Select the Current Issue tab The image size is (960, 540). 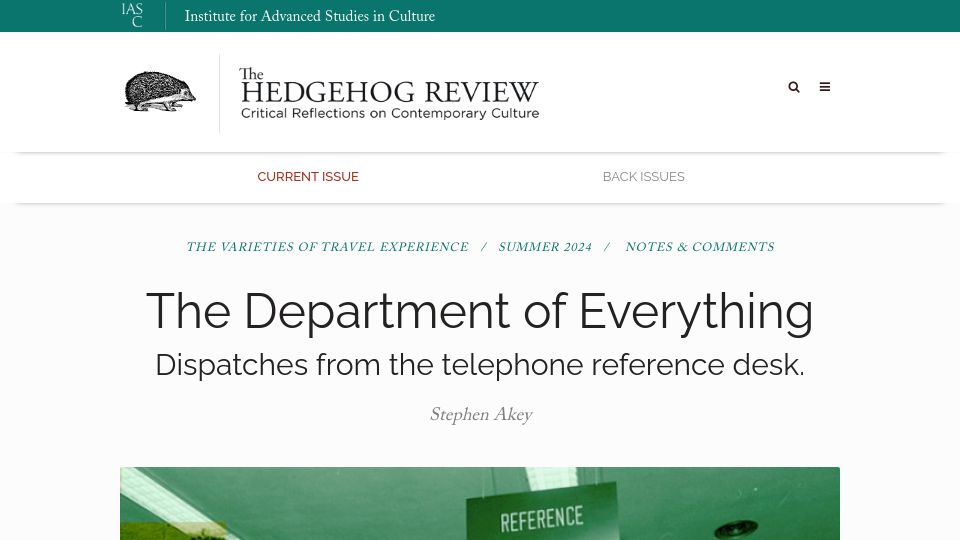308,177
